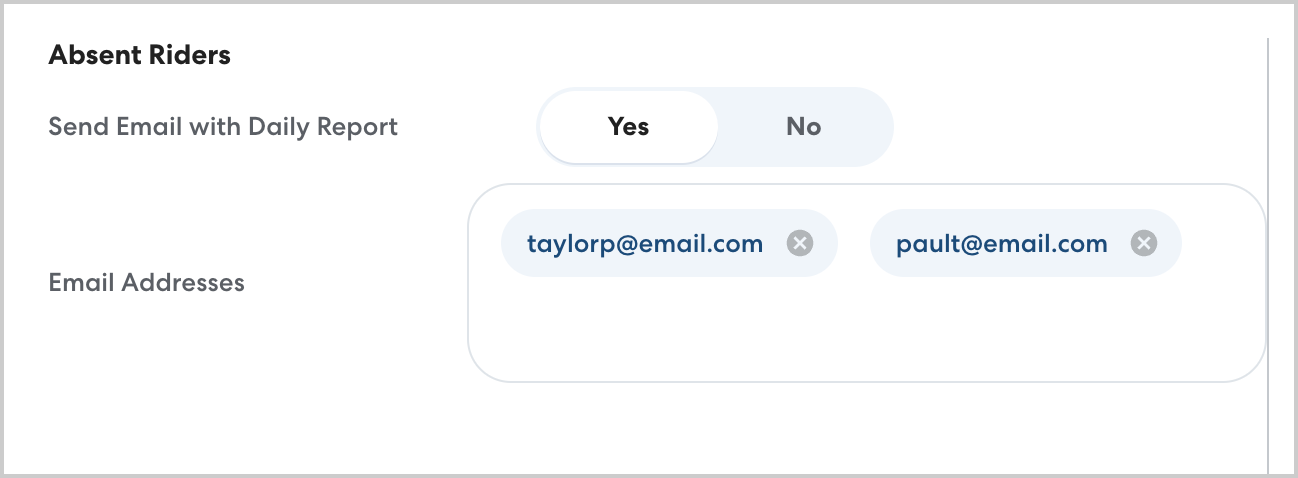Click the Absent Riders section heading

pyautogui.click(x=139, y=55)
